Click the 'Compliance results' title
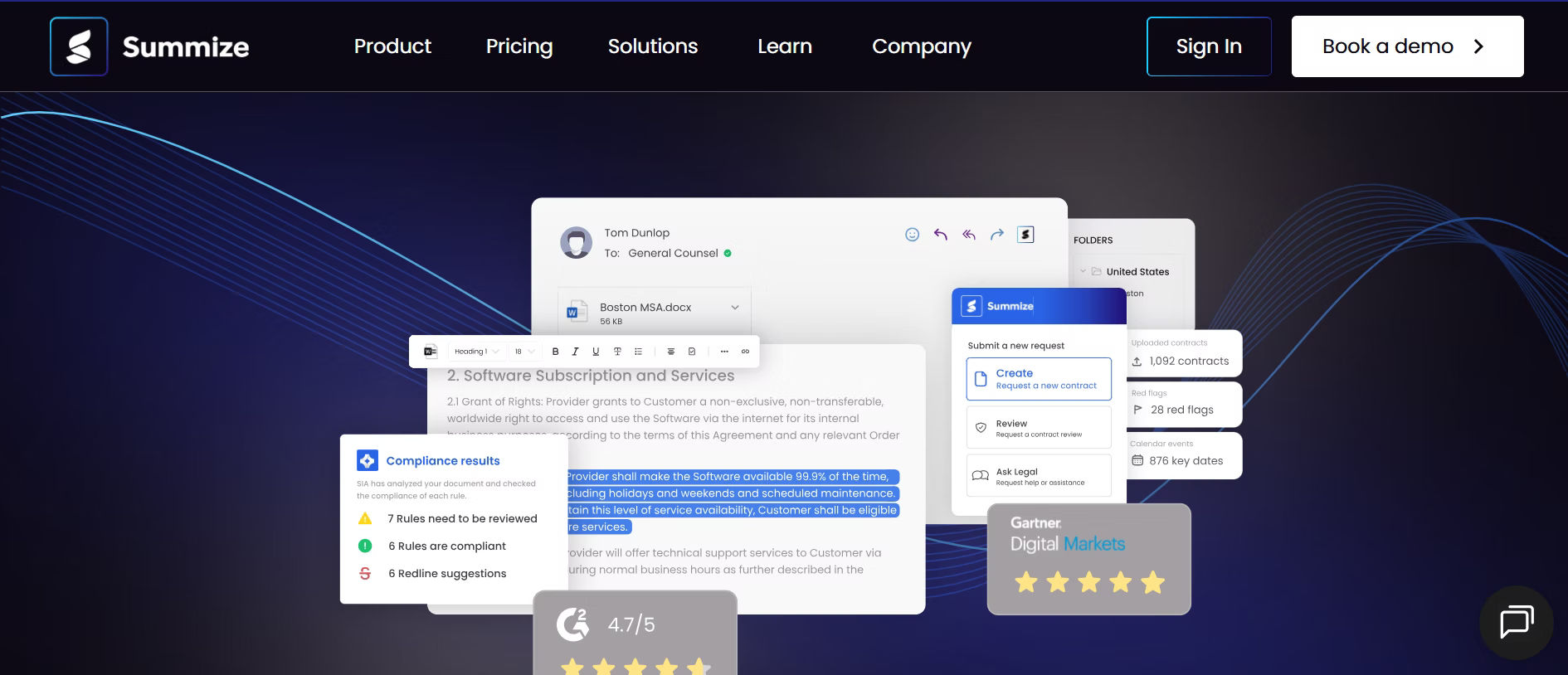 tap(443, 460)
